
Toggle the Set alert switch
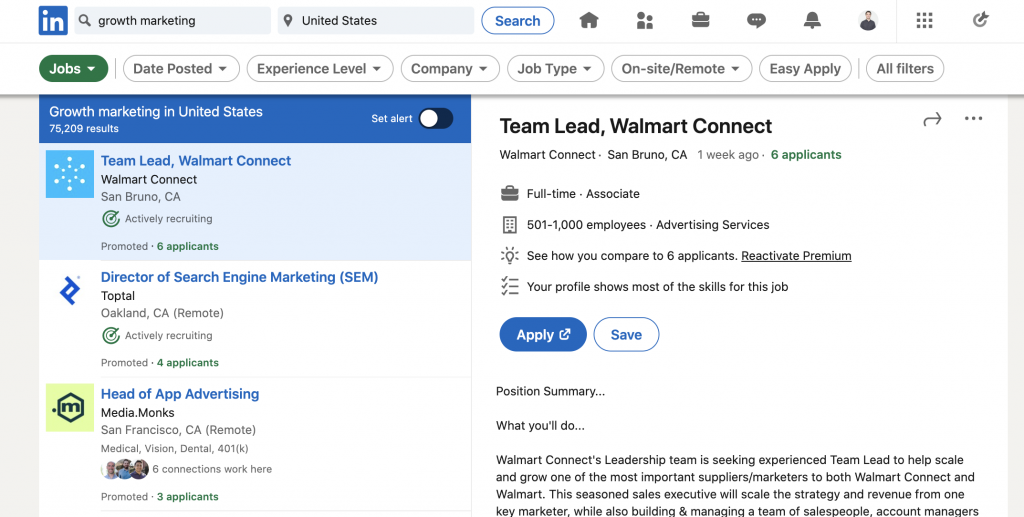coord(436,118)
